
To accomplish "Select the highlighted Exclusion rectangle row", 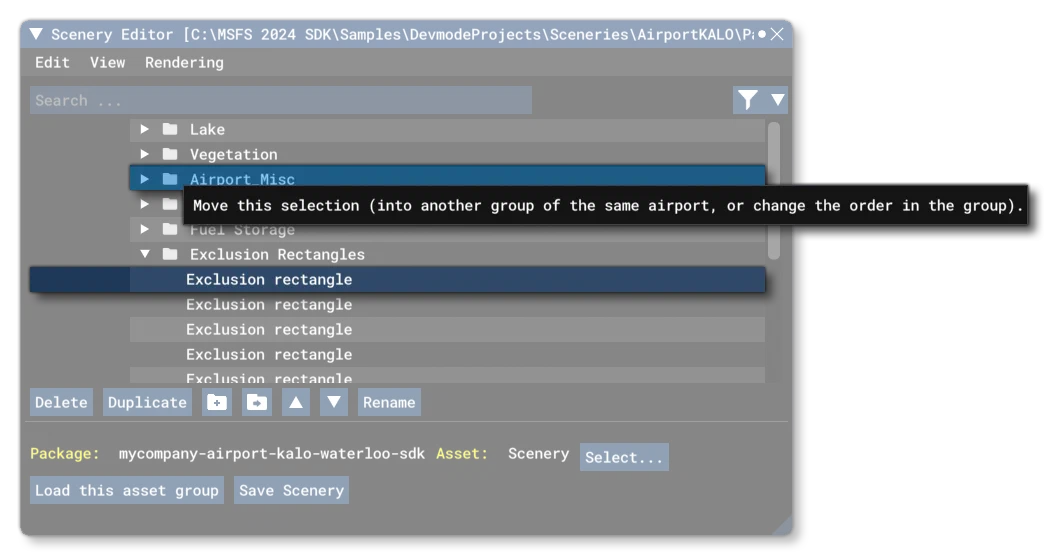I will pyautogui.click(x=398, y=279).
